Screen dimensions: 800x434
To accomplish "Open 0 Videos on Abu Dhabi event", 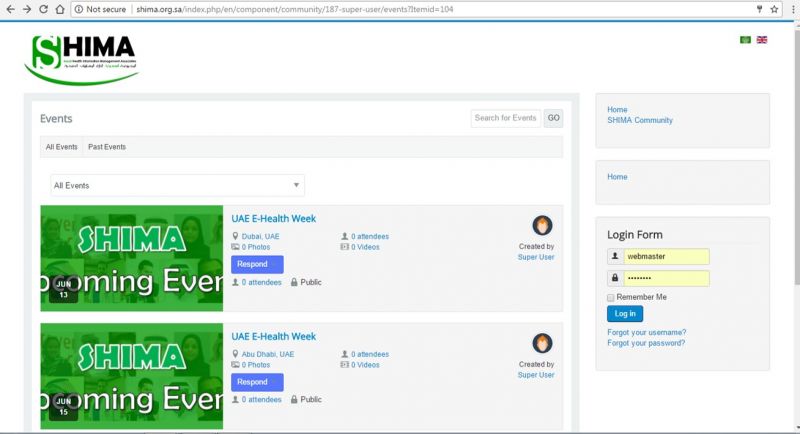I will coord(365,365).
